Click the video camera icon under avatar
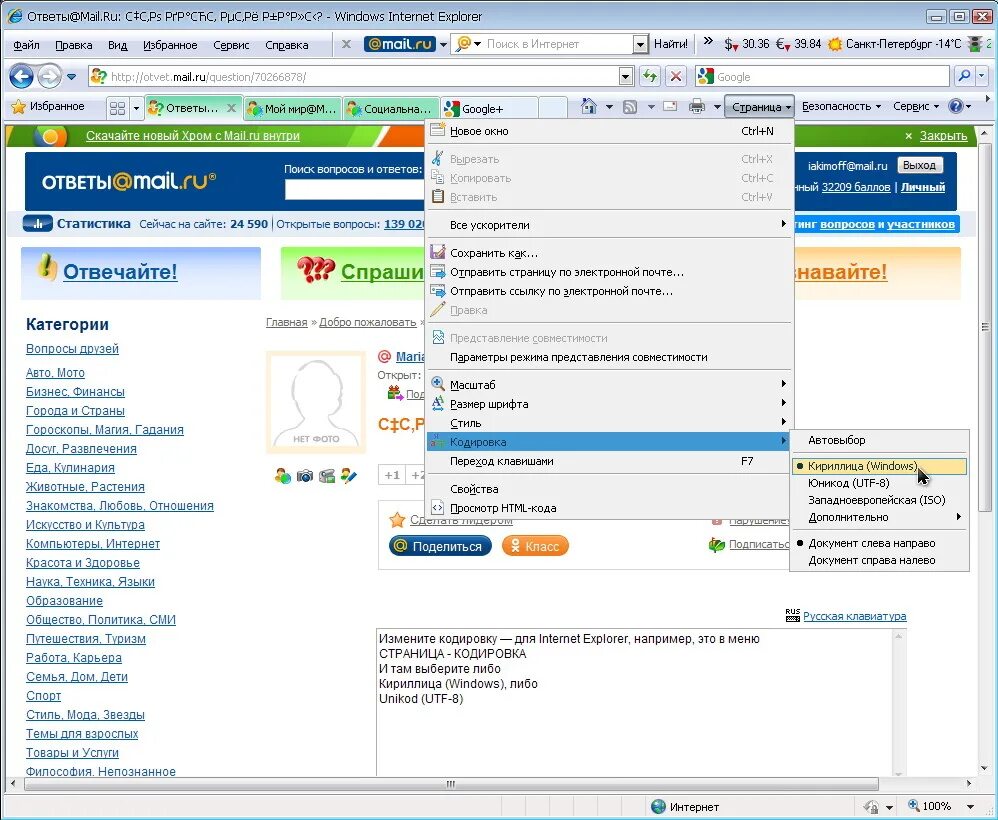The height and width of the screenshot is (820, 998). (x=327, y=476)
